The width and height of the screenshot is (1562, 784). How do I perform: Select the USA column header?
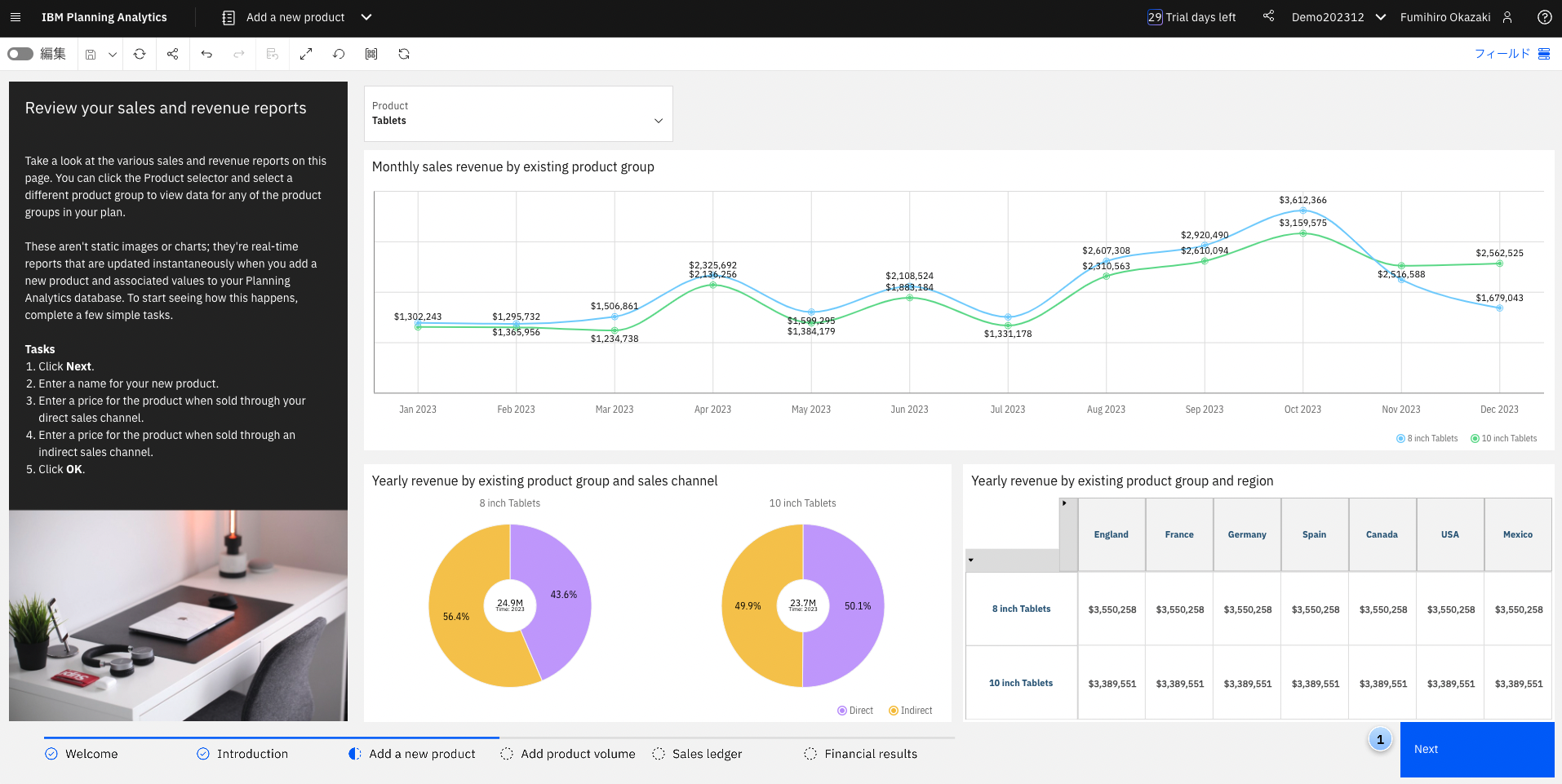pos(1450,534)
